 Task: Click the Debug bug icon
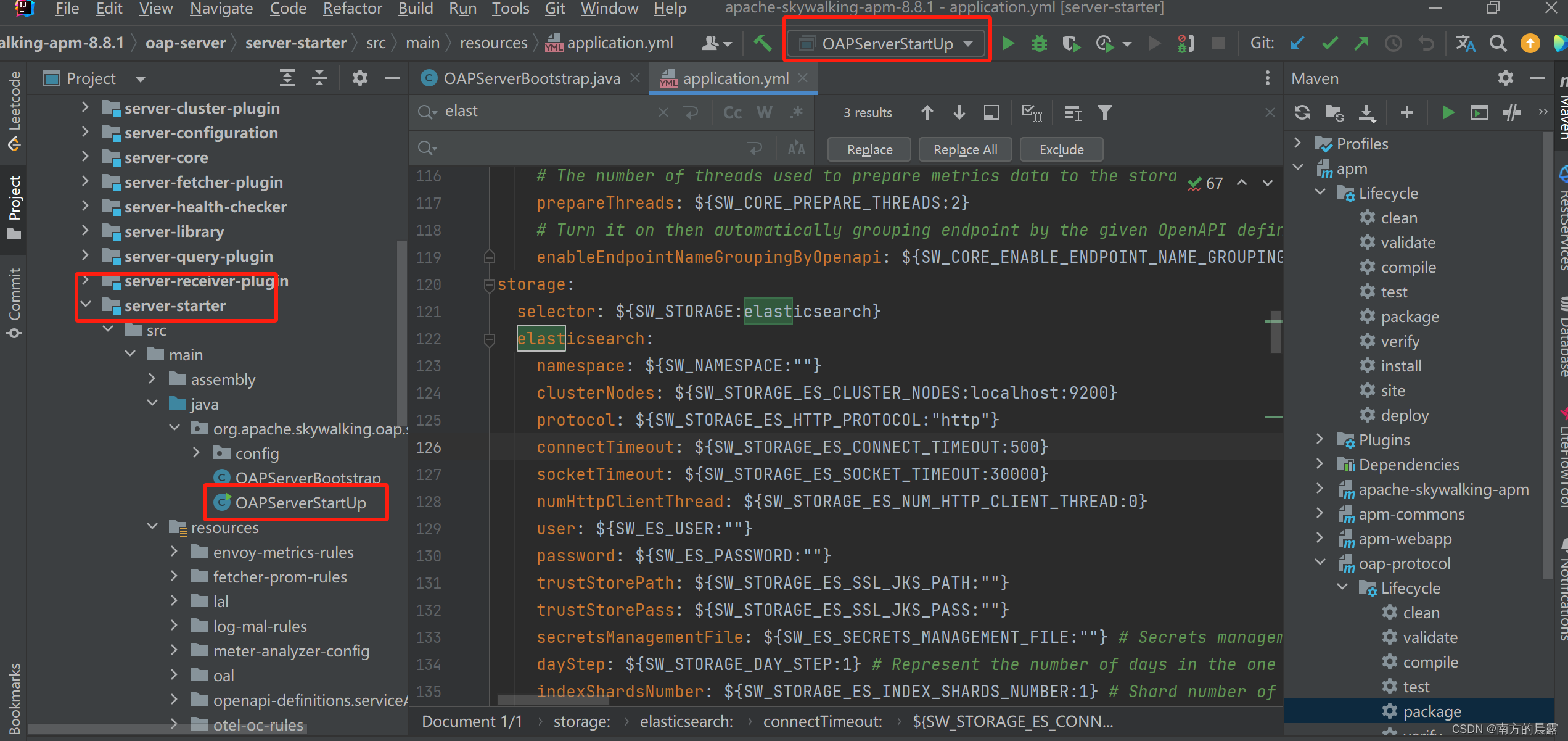(x=1040, y=43)
